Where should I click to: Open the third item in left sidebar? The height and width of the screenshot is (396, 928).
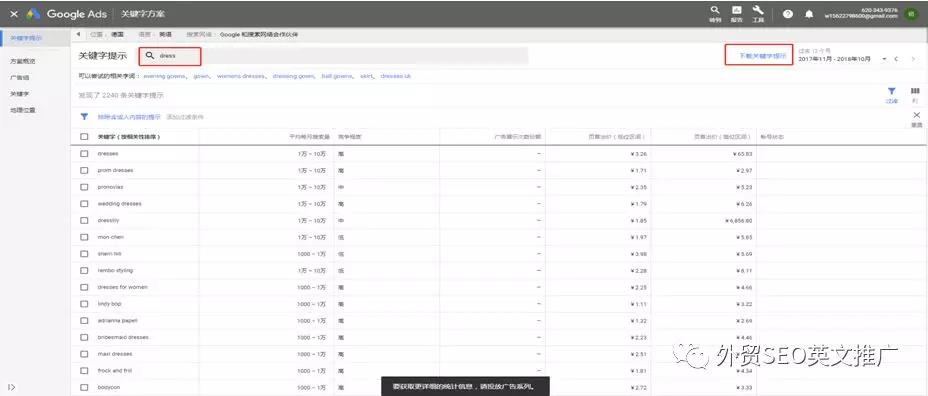click(x=20, y=78)
